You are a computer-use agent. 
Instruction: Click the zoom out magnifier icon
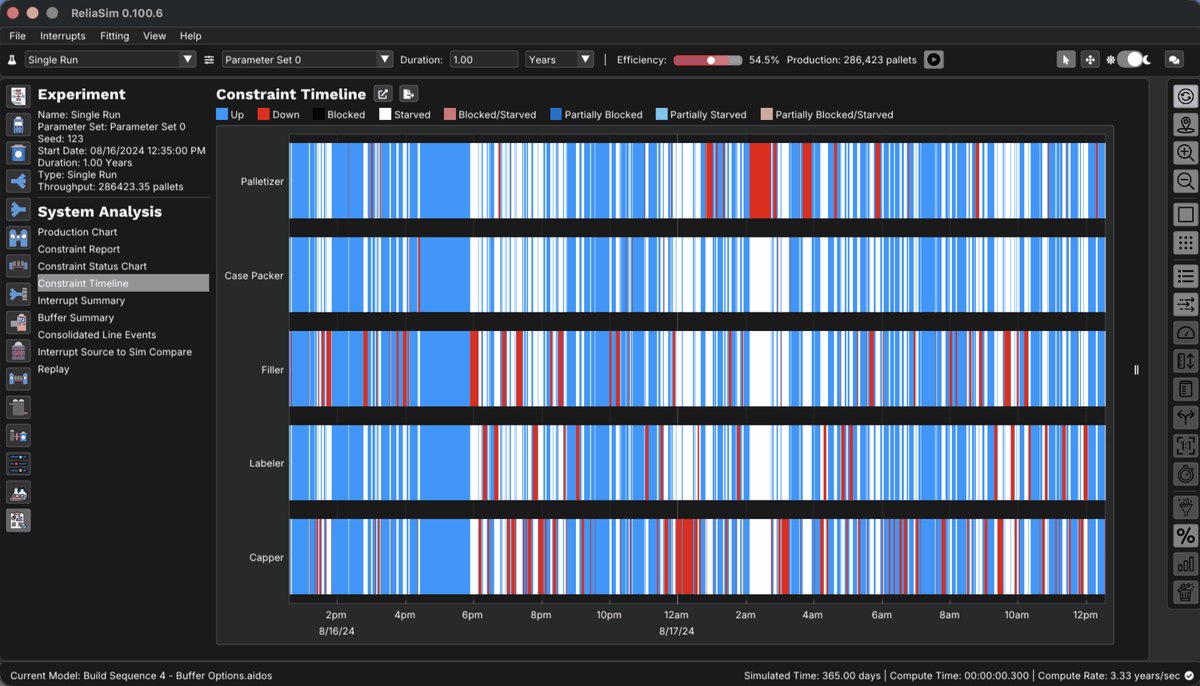pyautogui.click(x=1185, y=181)
